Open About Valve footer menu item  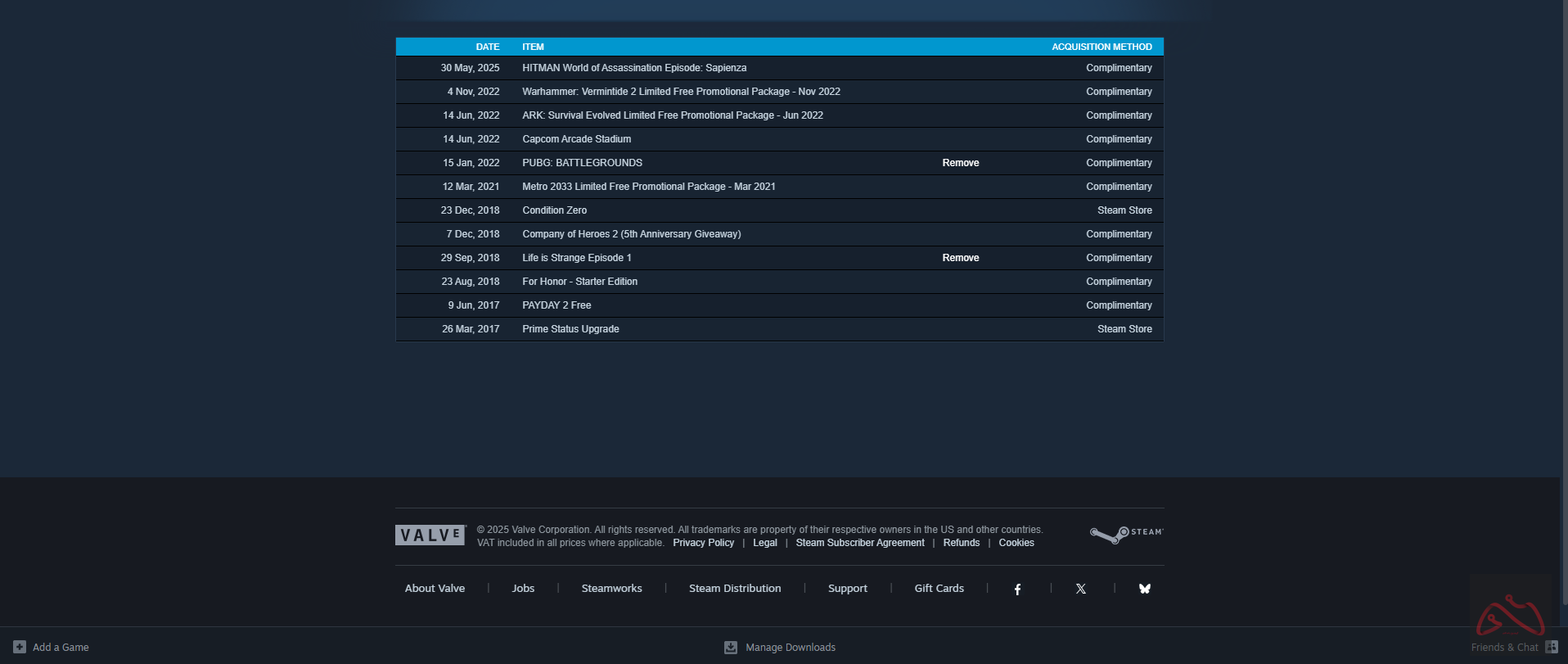435,589
